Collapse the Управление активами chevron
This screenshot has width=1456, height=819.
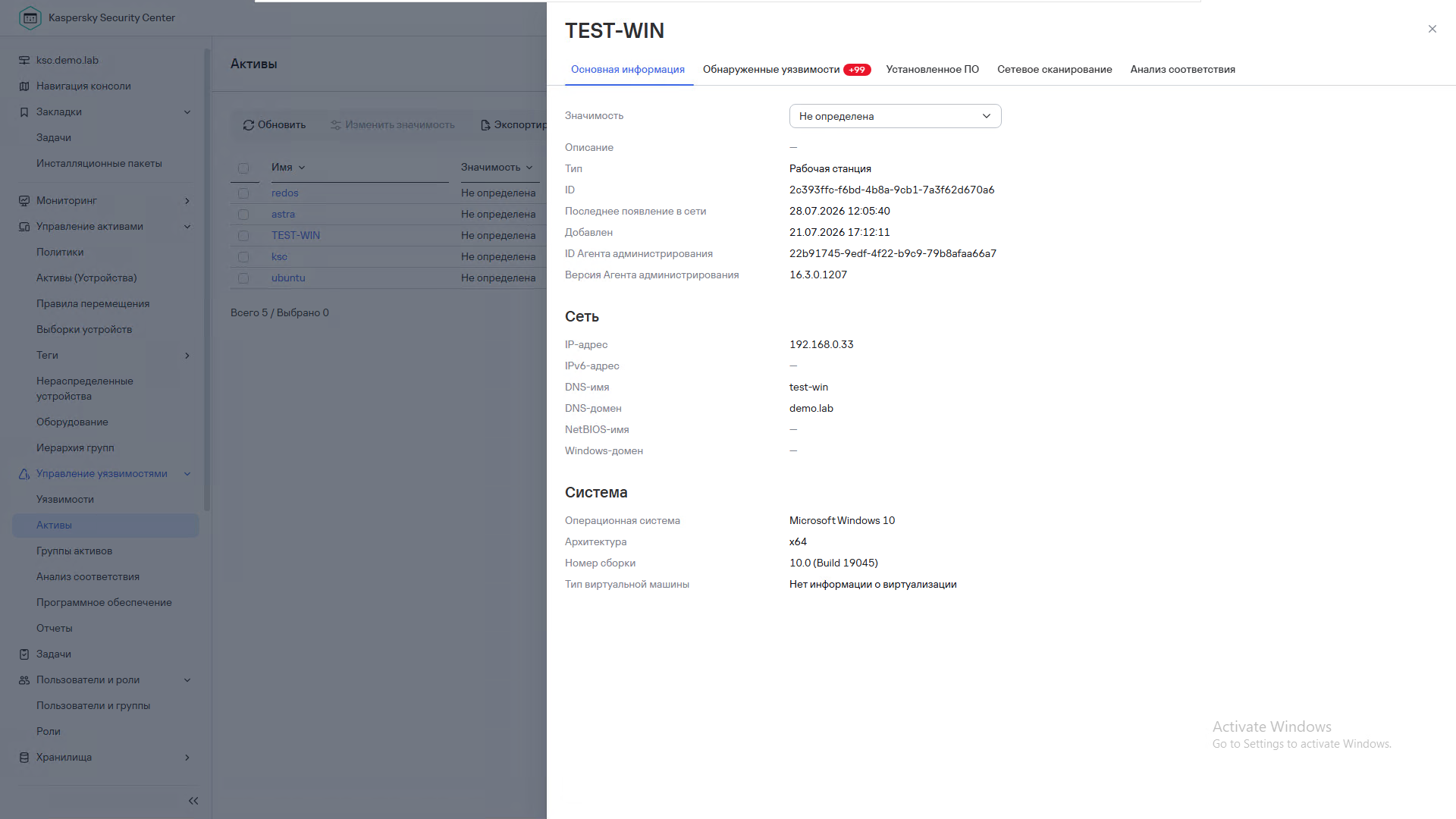187,227
